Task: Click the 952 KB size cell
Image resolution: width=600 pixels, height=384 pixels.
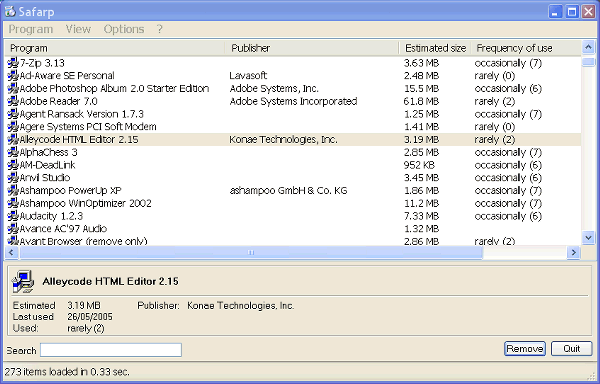Action: [419, 165]
